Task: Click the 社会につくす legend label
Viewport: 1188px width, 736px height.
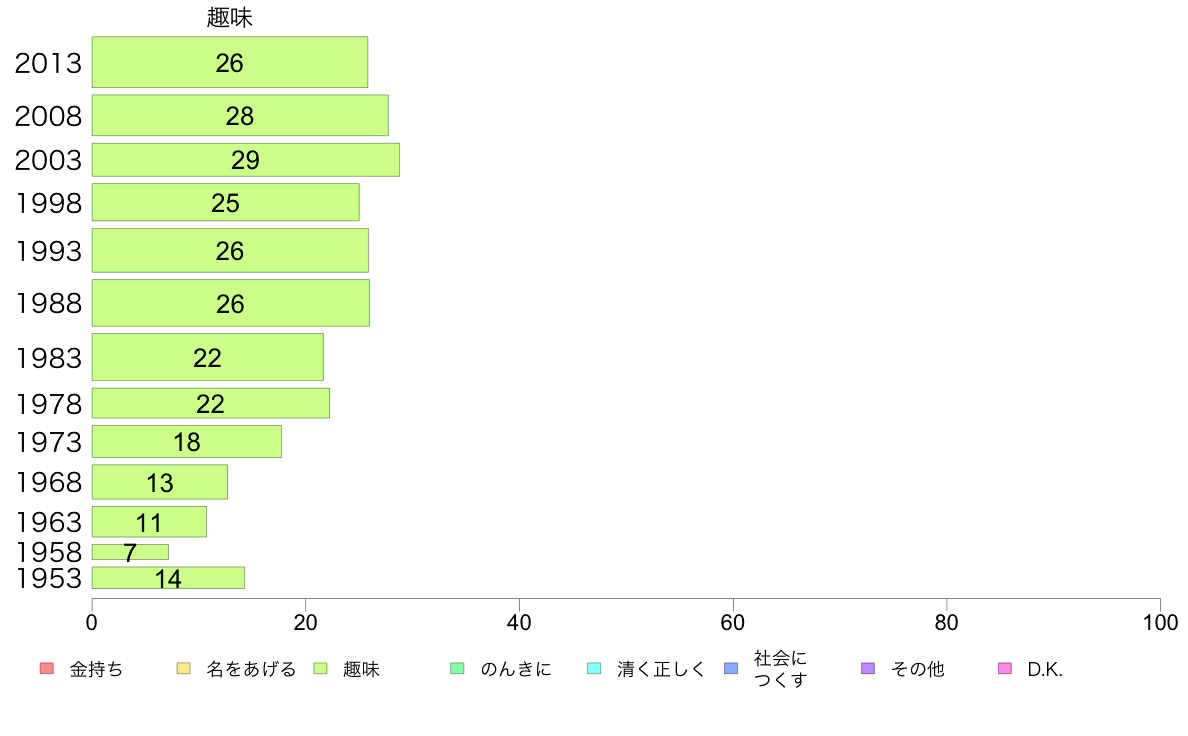Action: (x=780, y=669)
